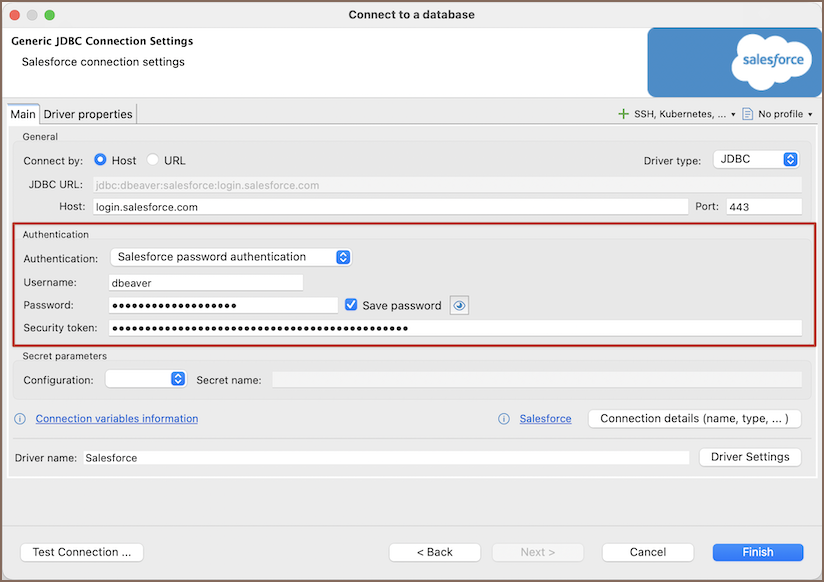The height and width of the screenshot is (582, 824).
Task: Open the No profile dropdown
Action: click(785, 114)
